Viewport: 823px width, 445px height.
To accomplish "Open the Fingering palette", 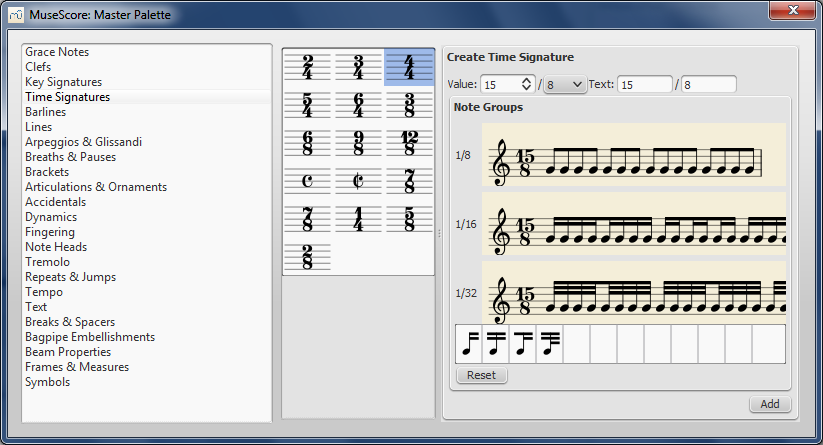I will click(x=50, y=232).
